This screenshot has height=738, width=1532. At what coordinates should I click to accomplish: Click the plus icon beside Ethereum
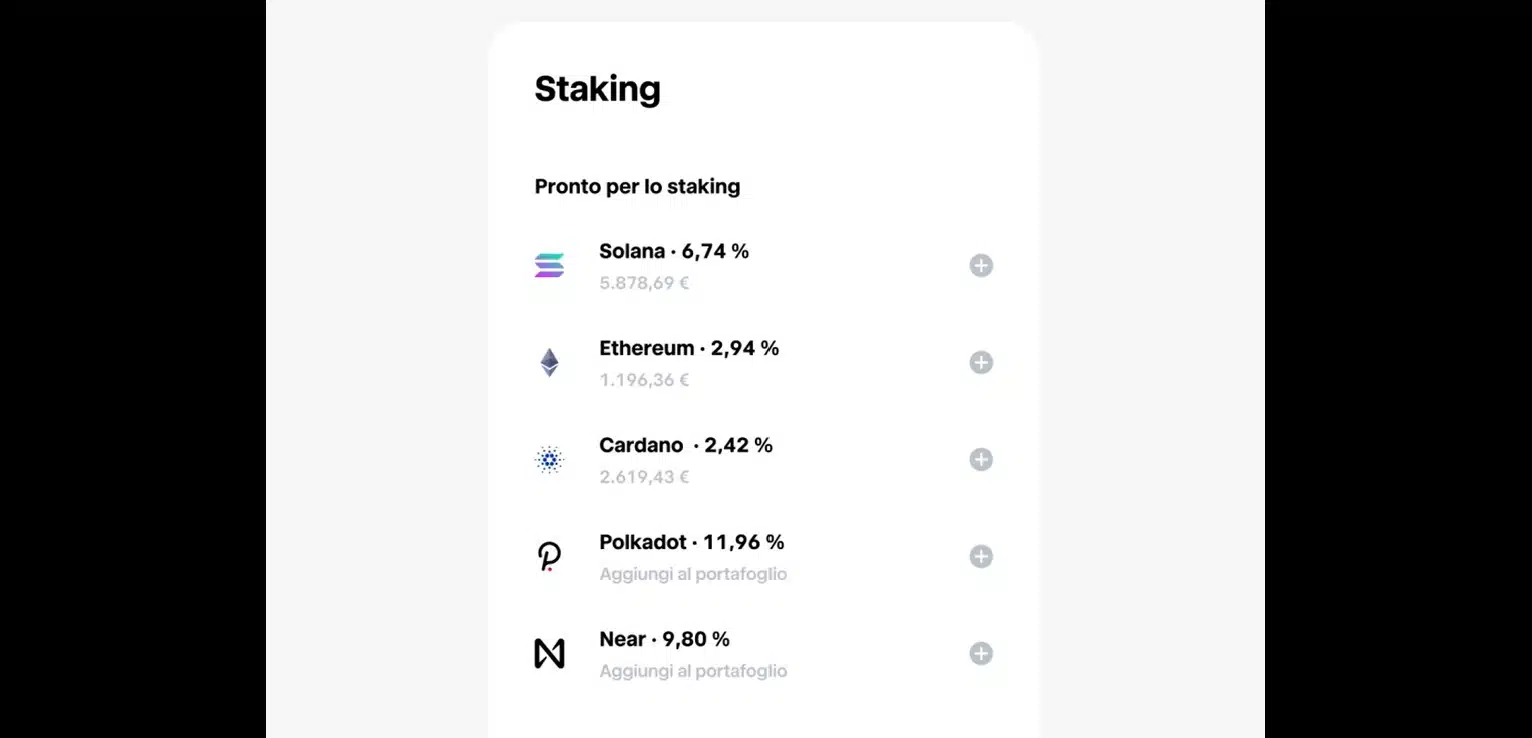click(981, 362)
